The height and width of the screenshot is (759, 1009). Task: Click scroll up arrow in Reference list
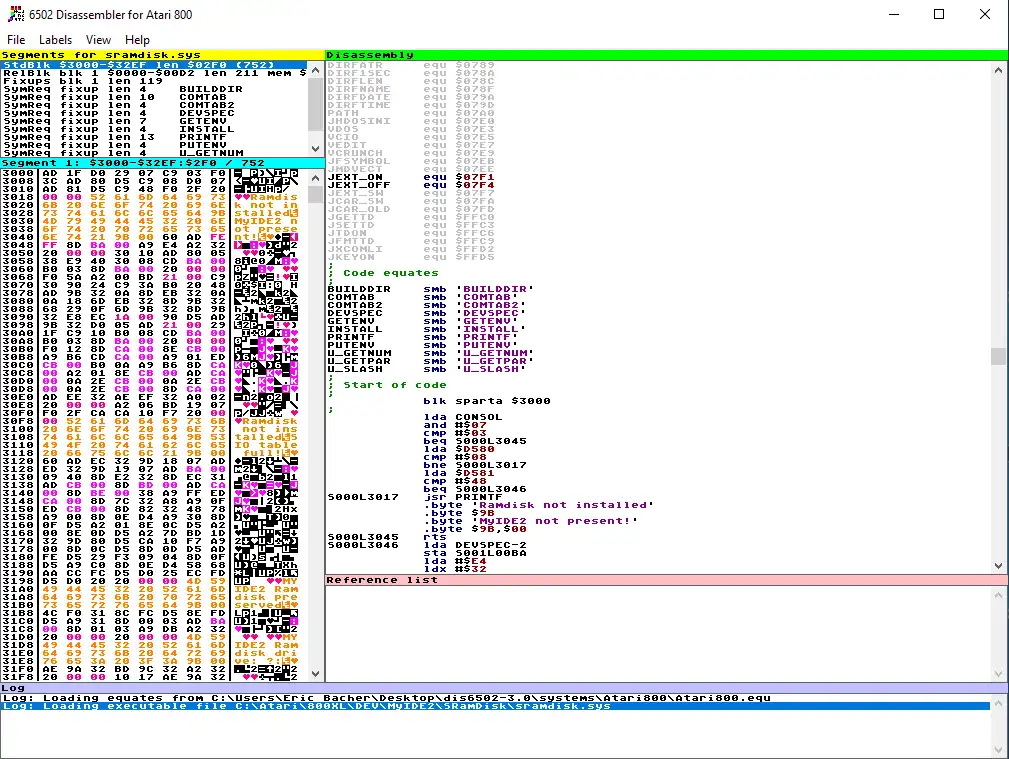click(998, 595)
